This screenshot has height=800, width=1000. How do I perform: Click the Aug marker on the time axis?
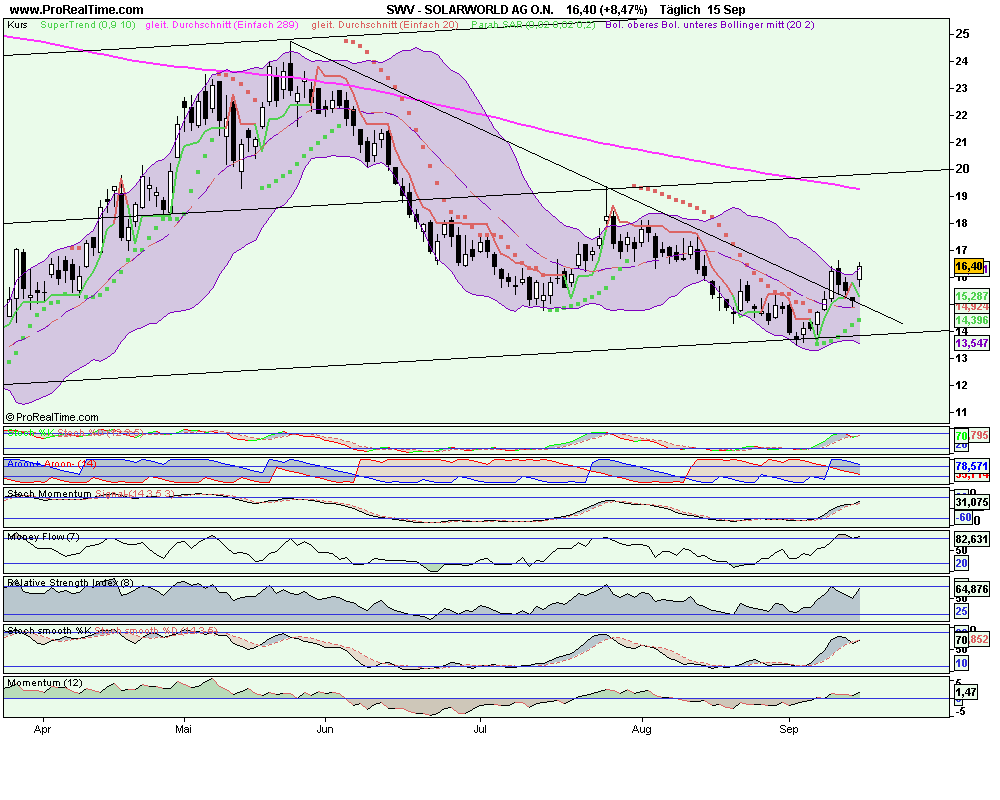[642, 730]
